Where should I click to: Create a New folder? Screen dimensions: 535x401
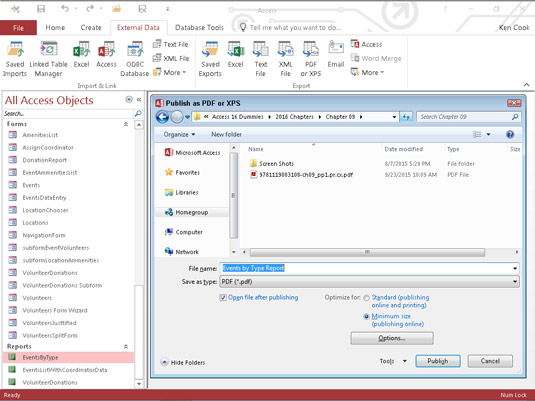(226, 134)
